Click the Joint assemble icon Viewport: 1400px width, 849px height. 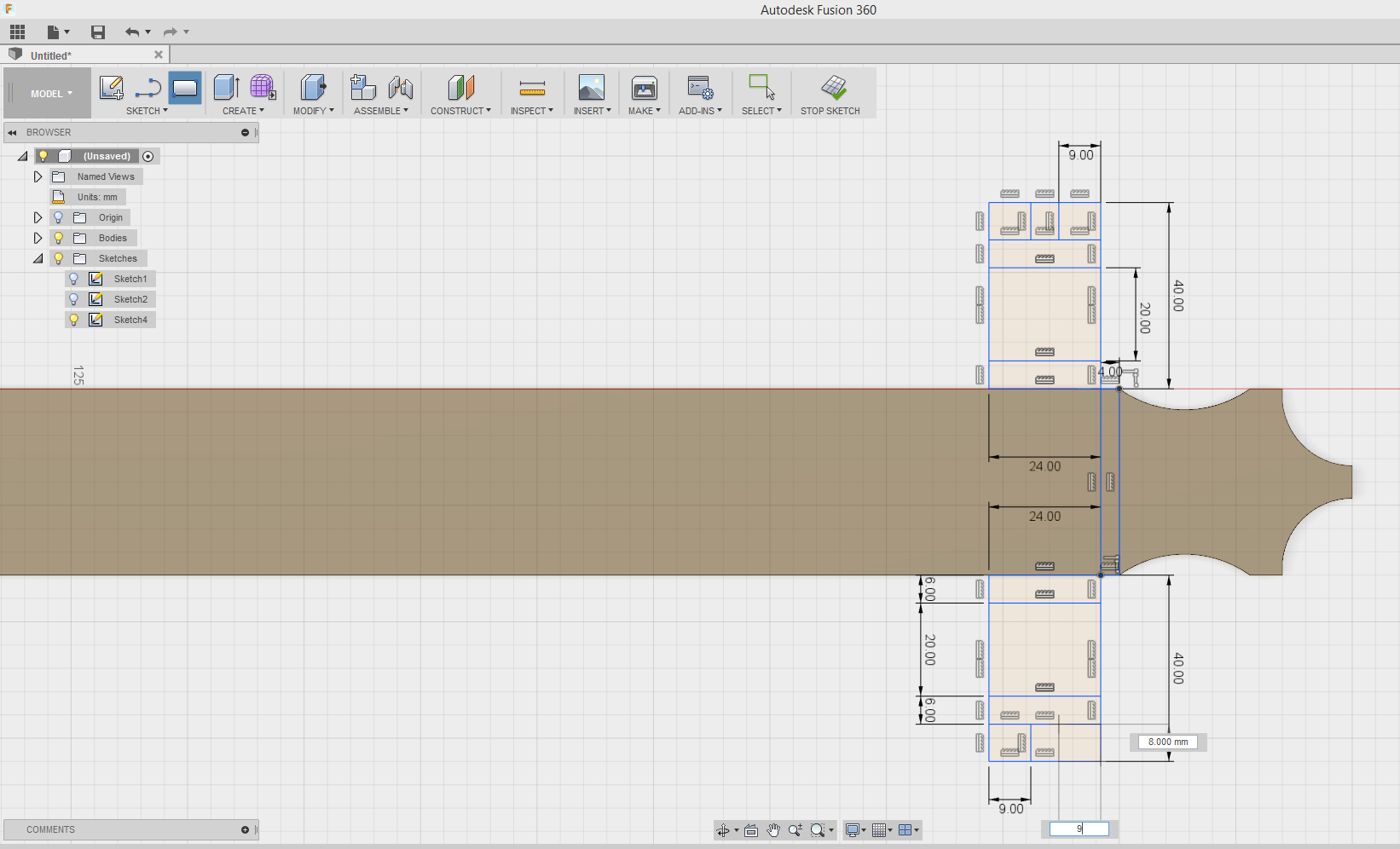[400, 87]
